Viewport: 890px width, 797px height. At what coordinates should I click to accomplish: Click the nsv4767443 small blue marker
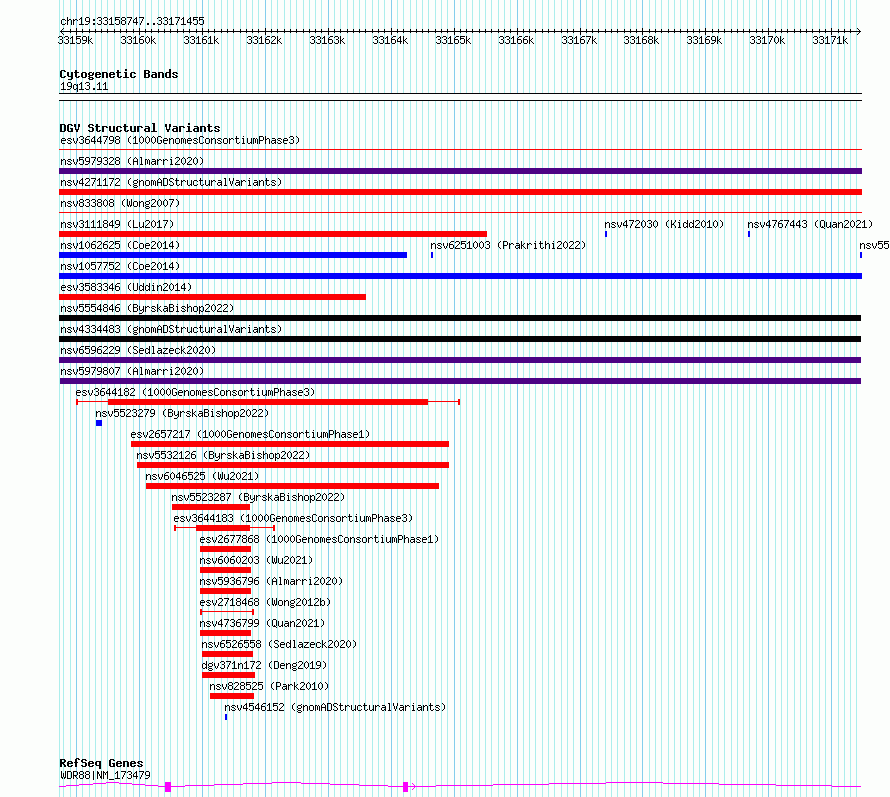click(x=749, y=234)
